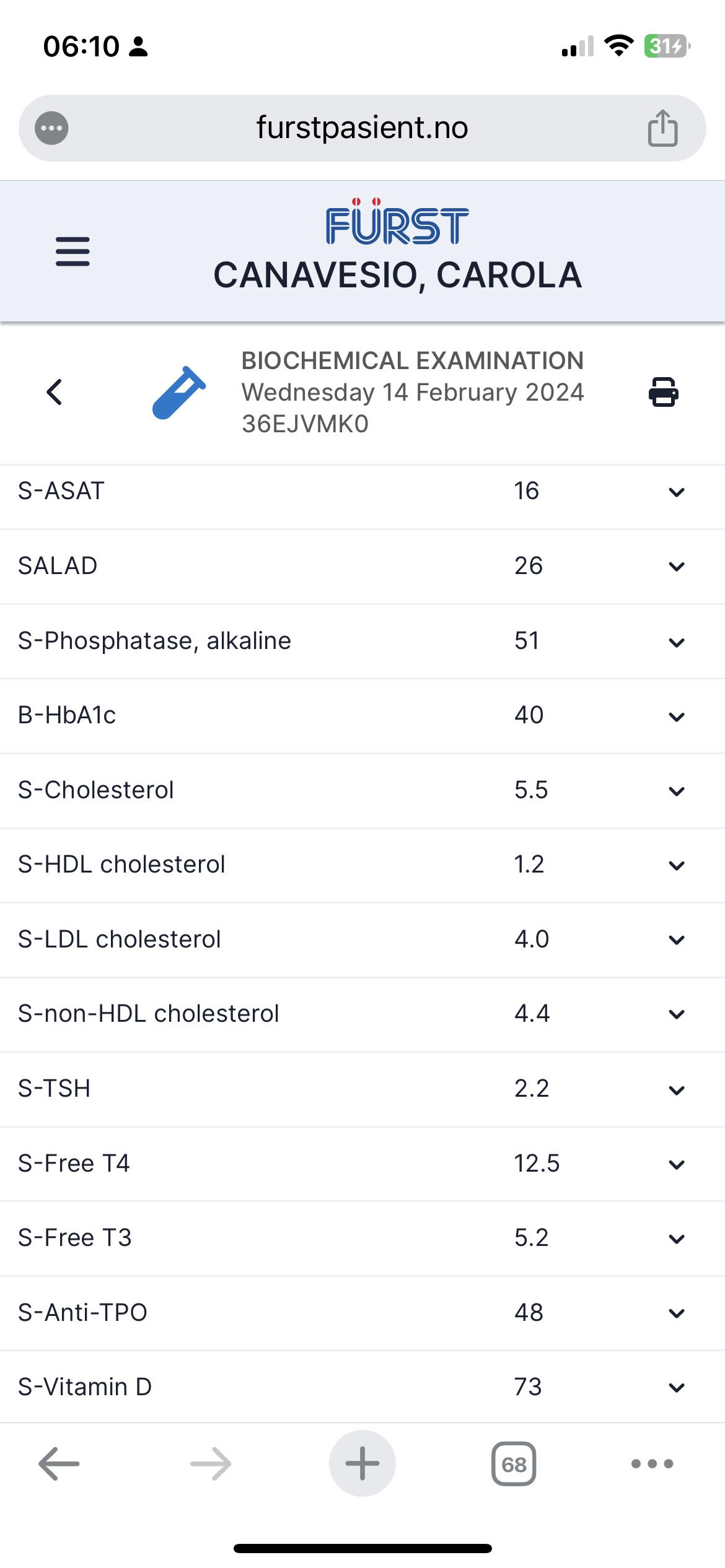
Task: Tap the address bar page options dots
Action: [51, 128]
